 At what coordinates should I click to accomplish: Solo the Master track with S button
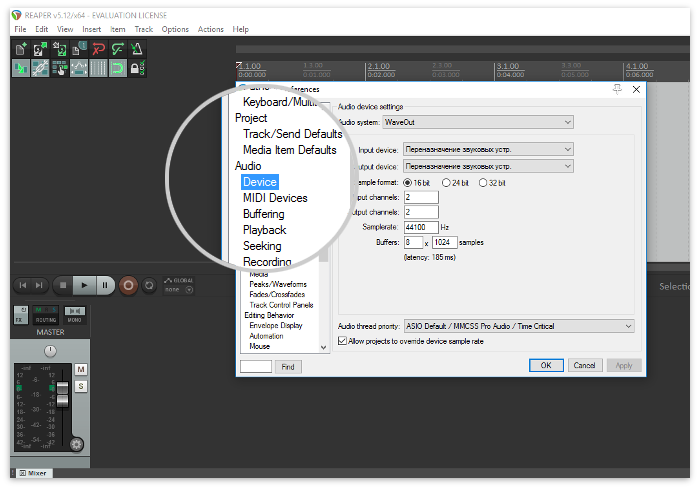click(x=81, y=386)
